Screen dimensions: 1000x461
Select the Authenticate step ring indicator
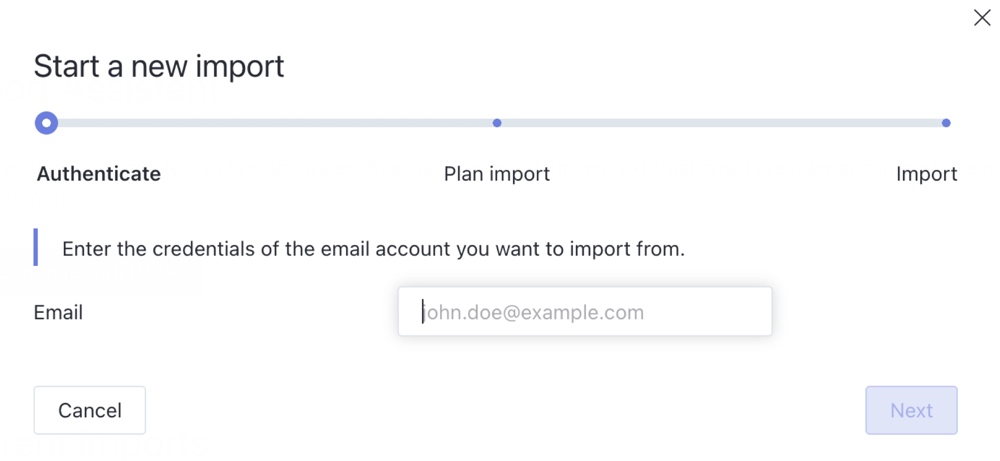click(47, 123)
